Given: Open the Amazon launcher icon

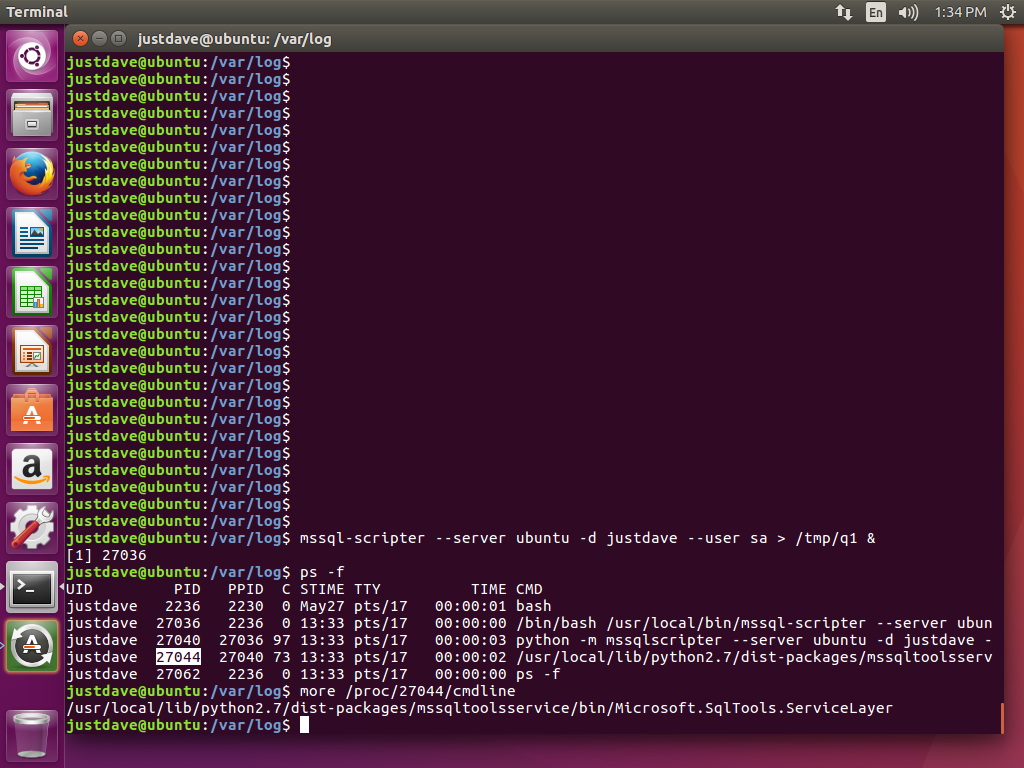Looking at the screenshot, I should [x=32, y=469].
